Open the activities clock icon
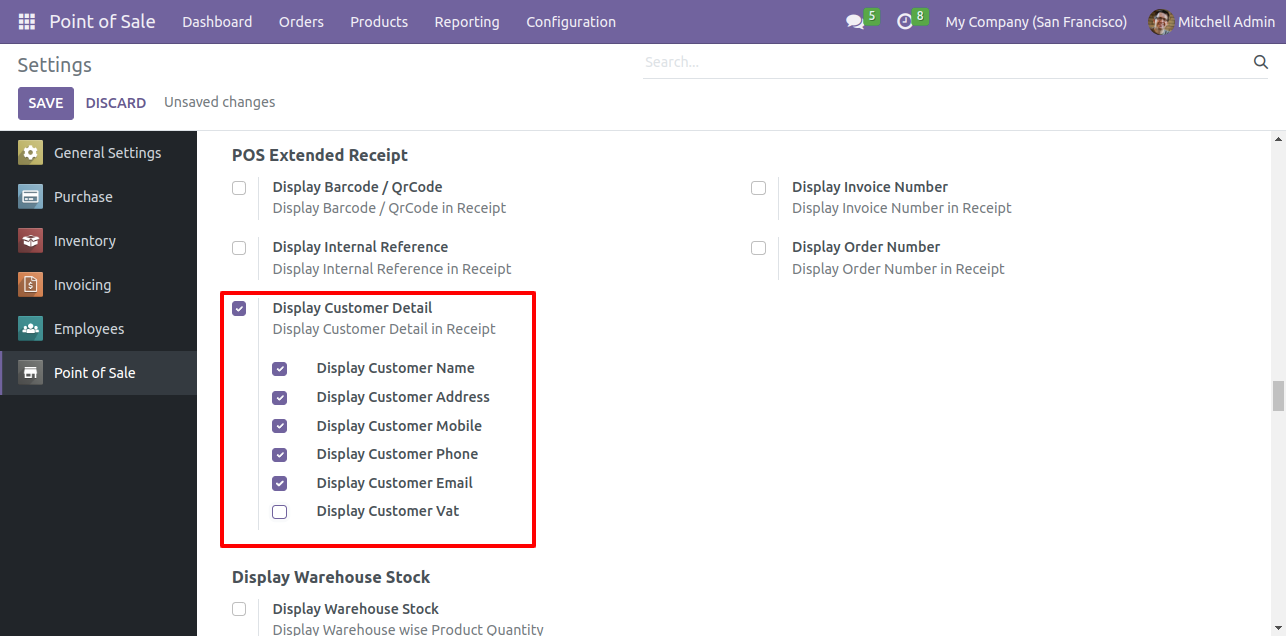The image size is (1286, 636). click(x=905, y=22)
